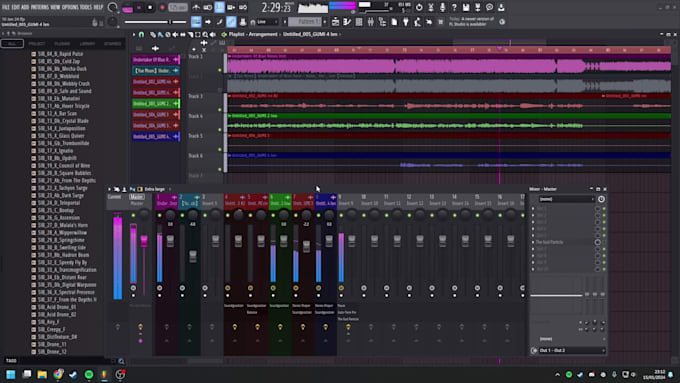
Task: Open the OPTIONS menu
Action: coord(70,7)
